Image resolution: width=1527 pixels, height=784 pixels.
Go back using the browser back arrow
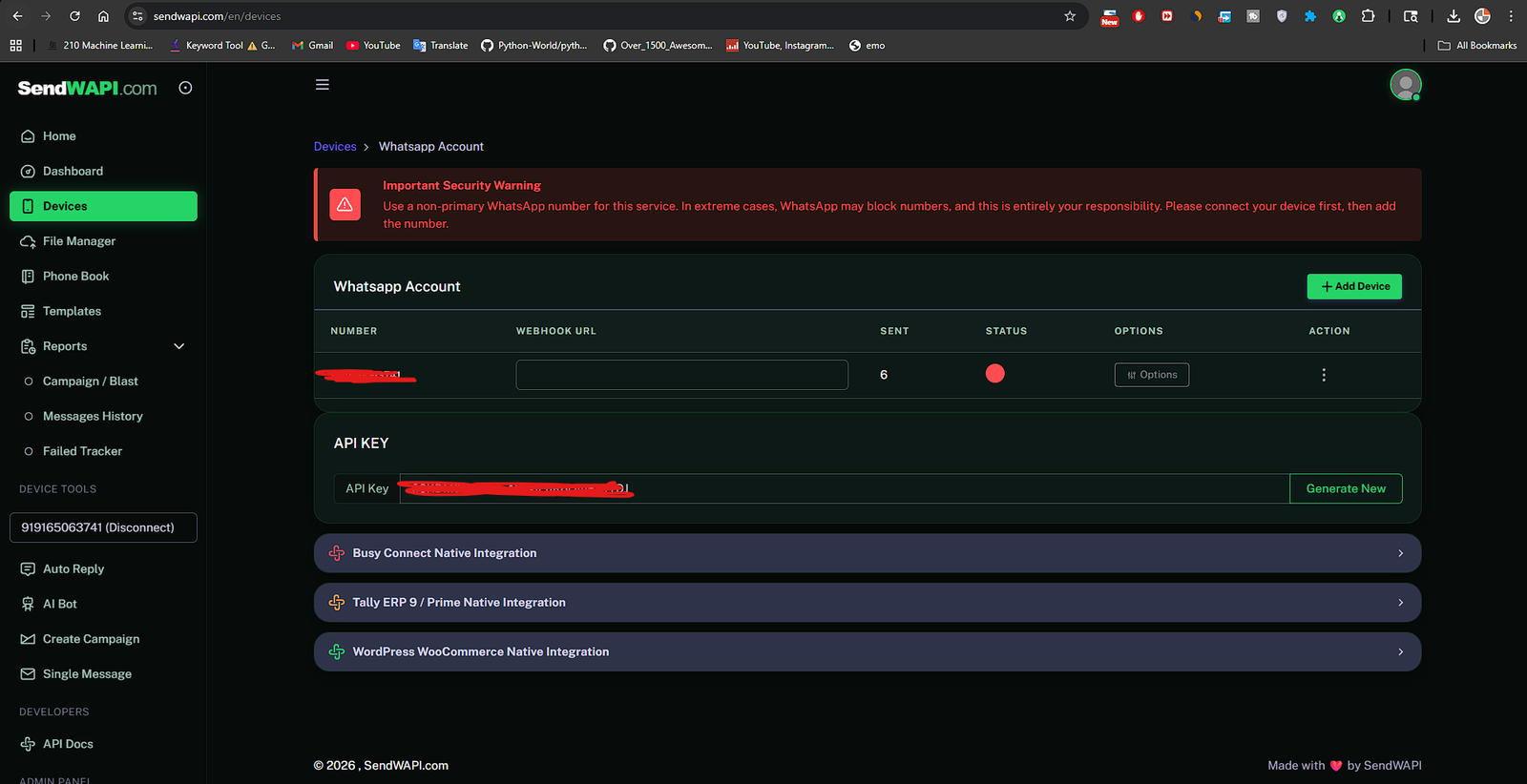(17, 16)
